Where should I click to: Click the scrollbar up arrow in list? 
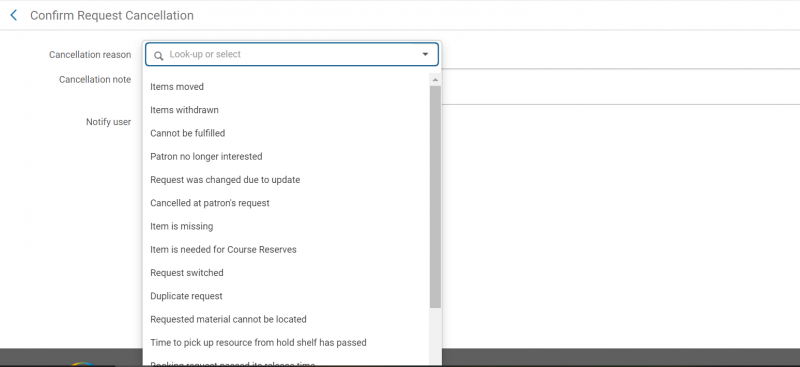coord(435,80)
